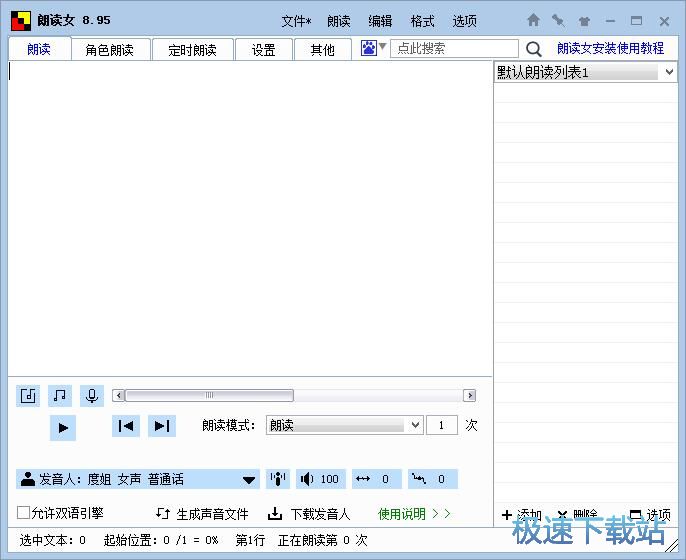Open the 朗读模式 combo box

pyautogui.click(x=344, y=425)
